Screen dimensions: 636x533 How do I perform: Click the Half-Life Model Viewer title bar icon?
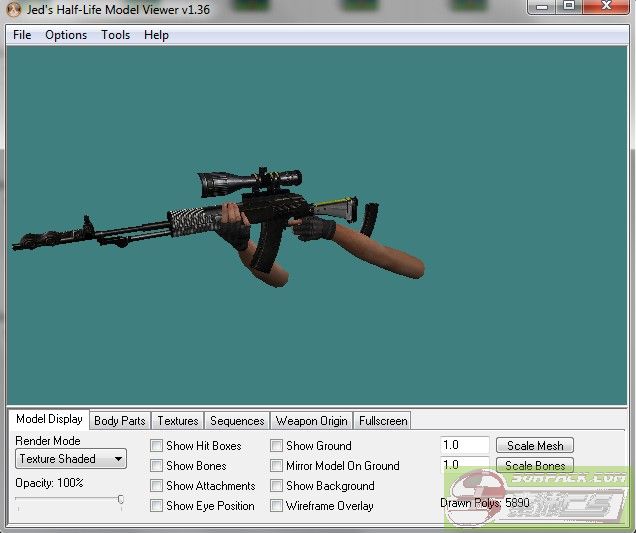13,8
